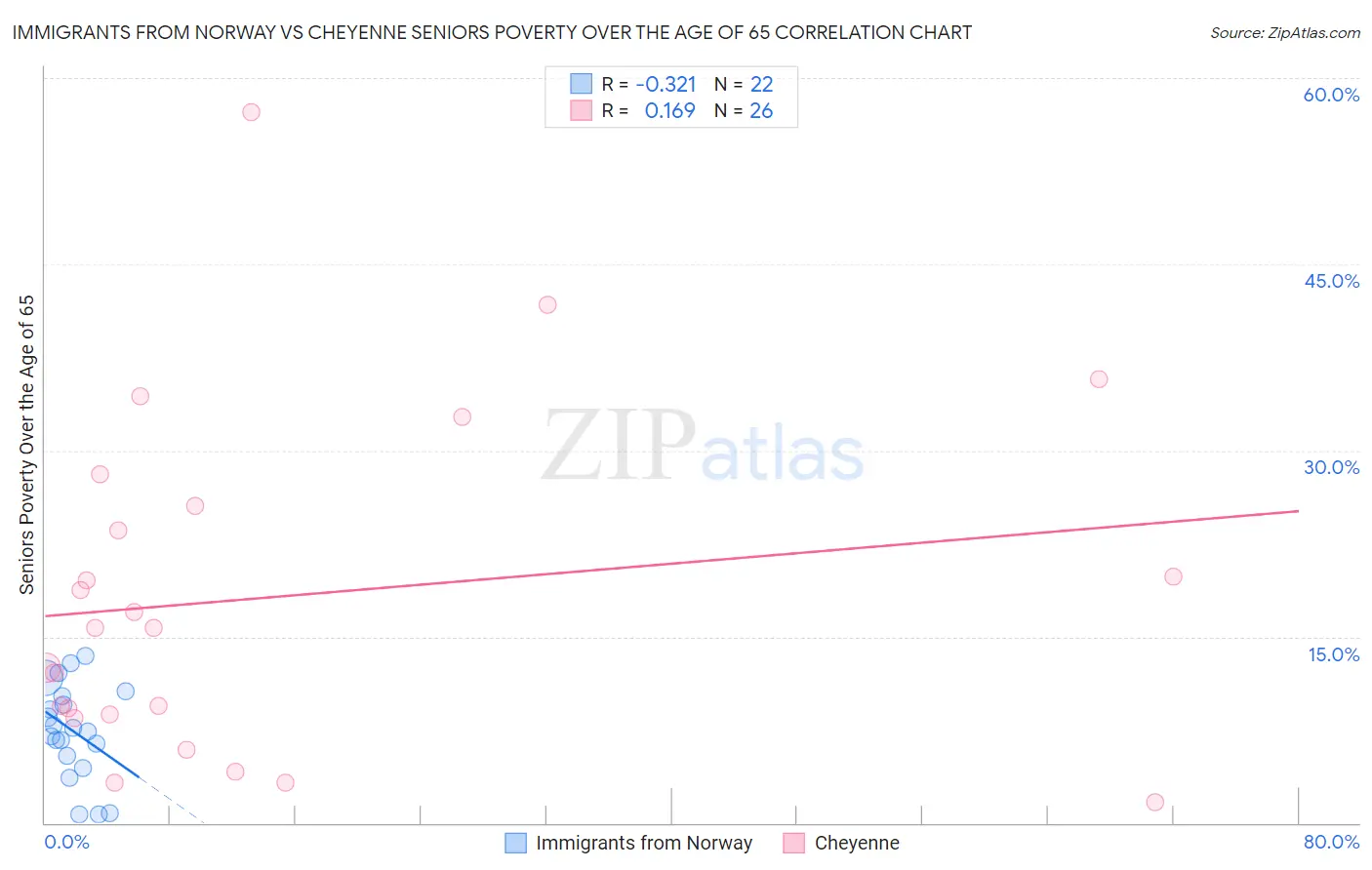
Task: Click the pink point near 42% poverty
Action: pyautogui.click(x=547, y=305)
